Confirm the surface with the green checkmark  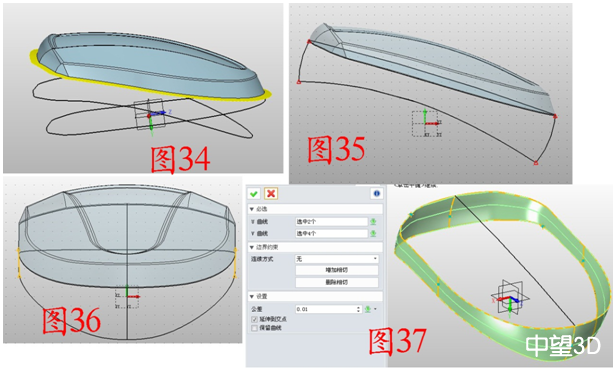(x=254, y=194)
